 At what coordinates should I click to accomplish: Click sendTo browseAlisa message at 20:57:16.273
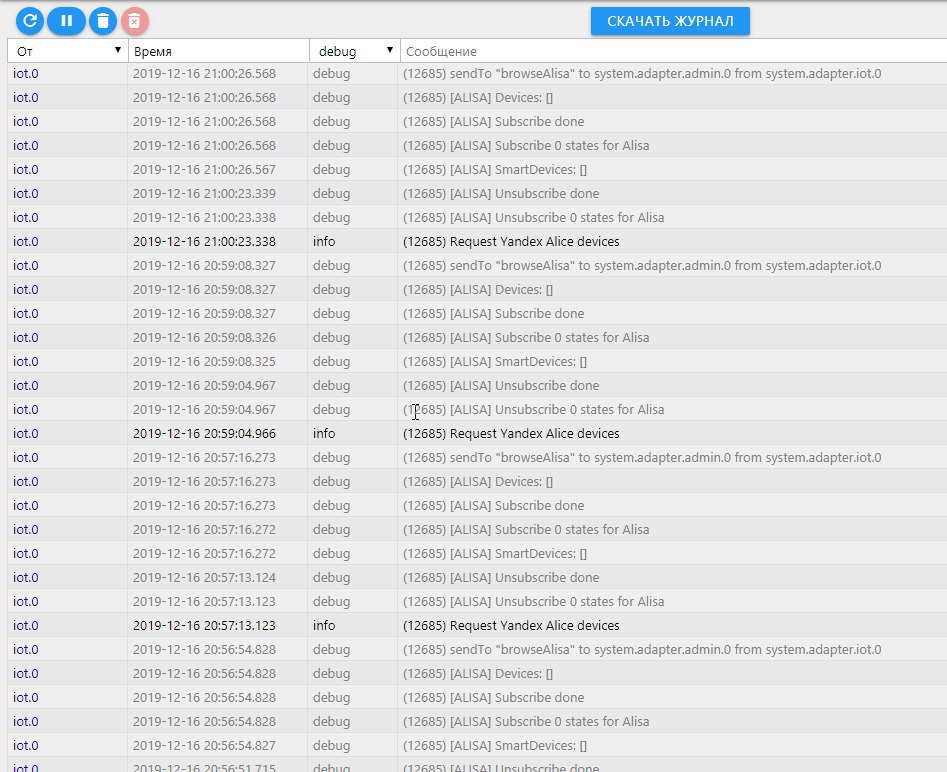642,458
